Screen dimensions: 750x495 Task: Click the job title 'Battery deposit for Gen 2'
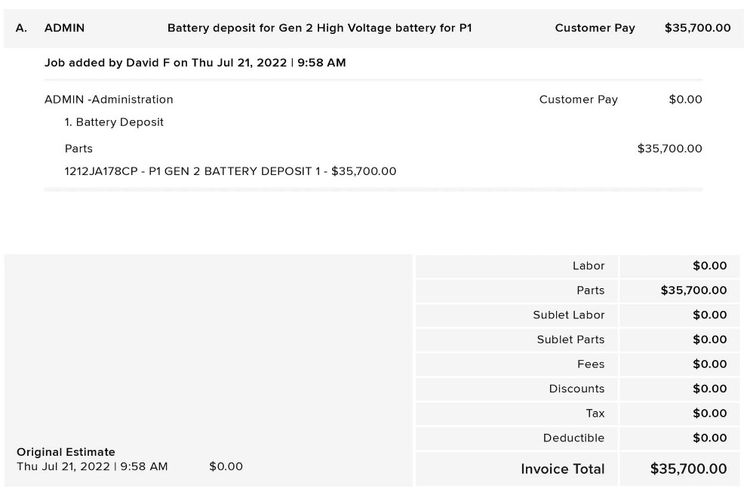[x=319, y=28]
